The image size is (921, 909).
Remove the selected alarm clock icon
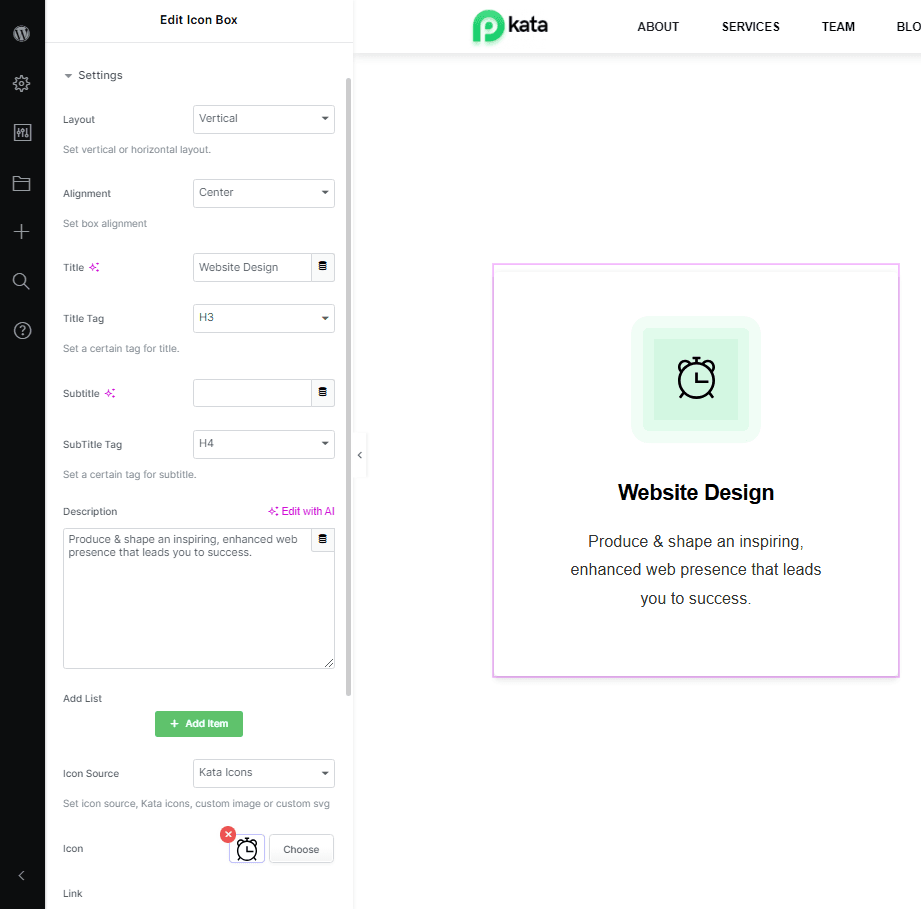point(228,834)
